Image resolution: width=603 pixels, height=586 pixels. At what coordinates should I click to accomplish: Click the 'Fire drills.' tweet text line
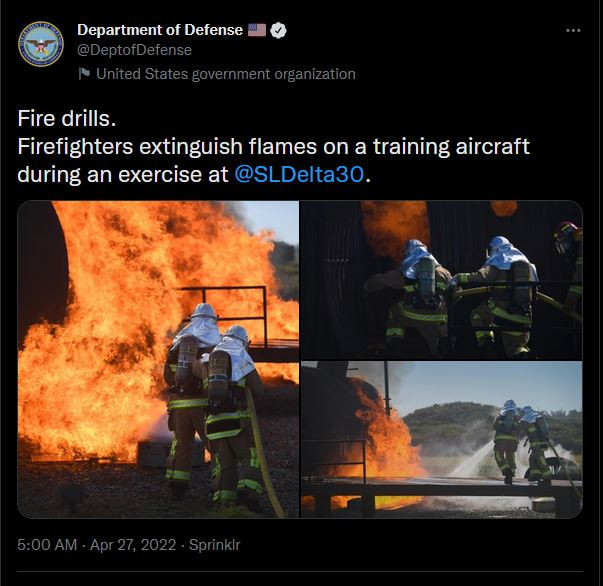[67, 118]
